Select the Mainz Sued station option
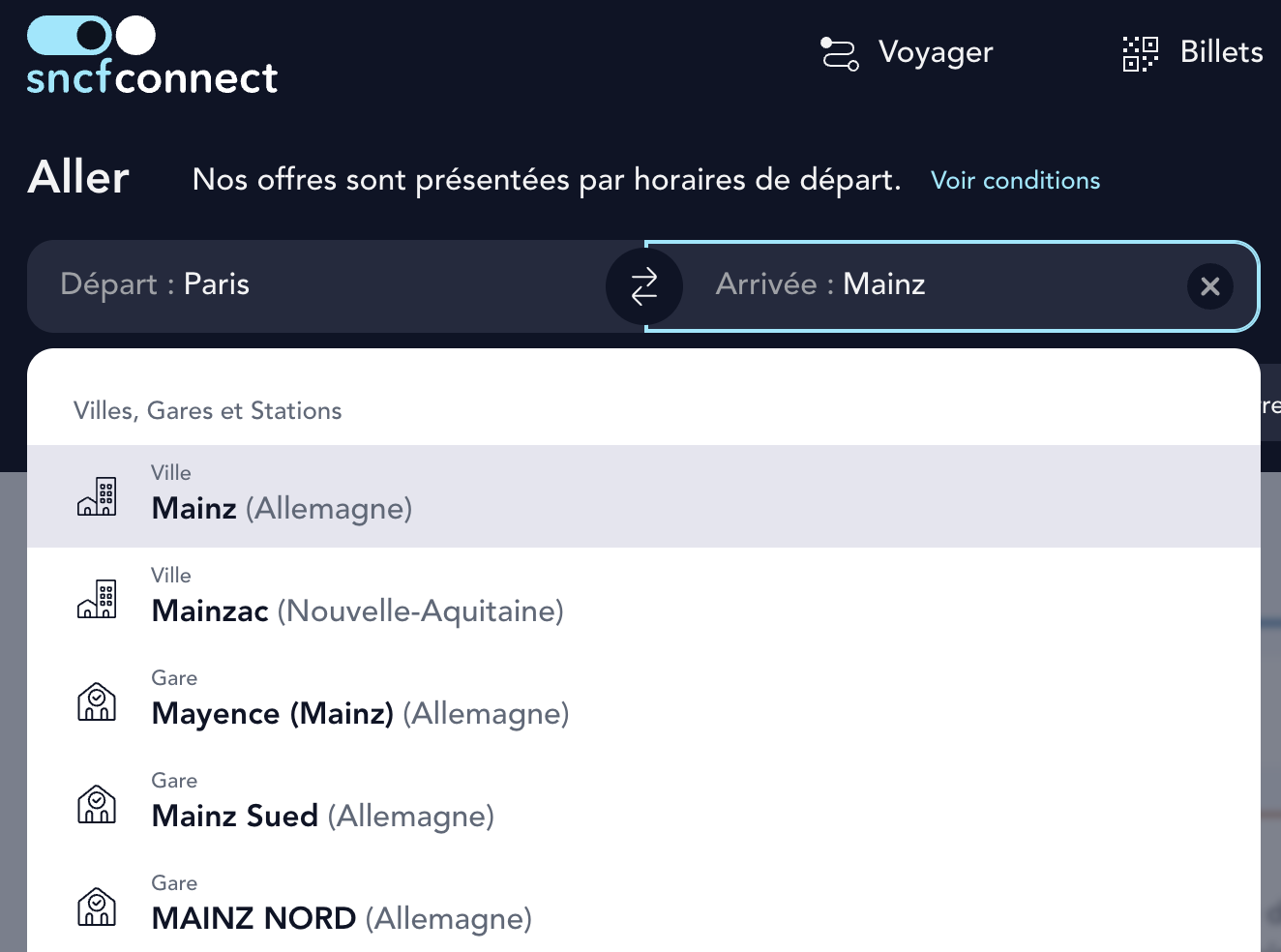The image size is (1281, 952). (322, 816)
